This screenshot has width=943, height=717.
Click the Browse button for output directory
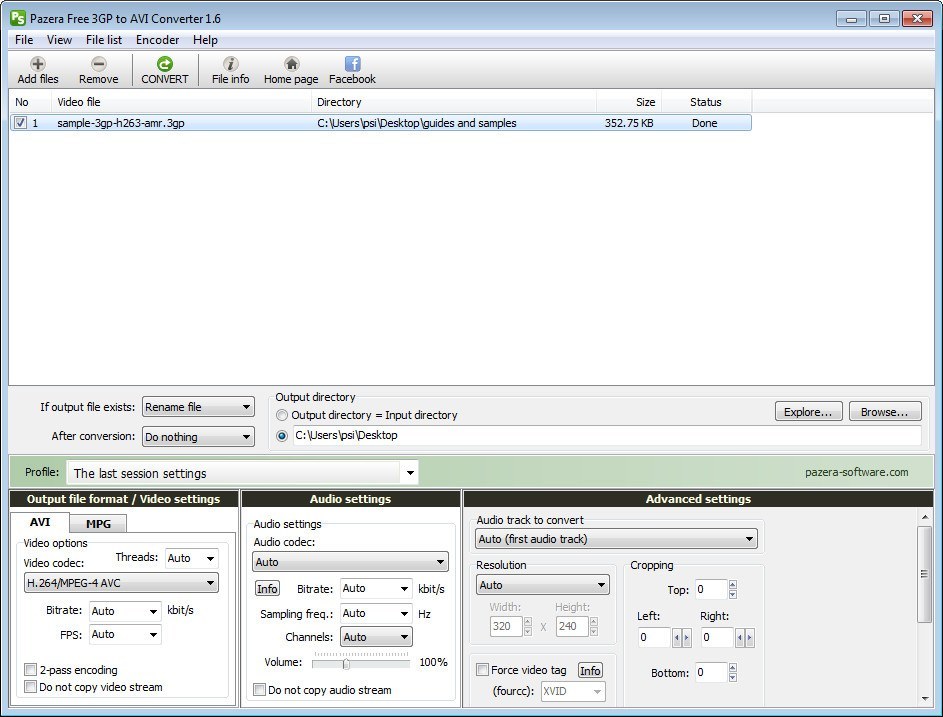point(886,411)
